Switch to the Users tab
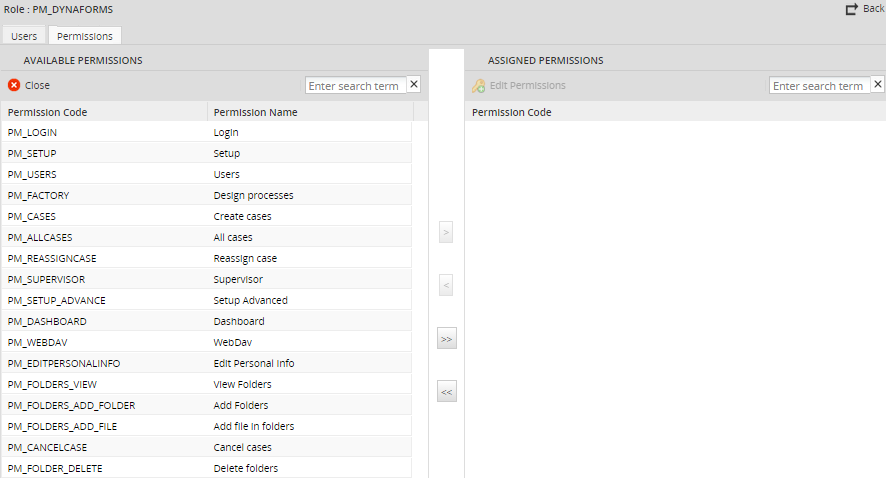This screenshot has width=886, height=478. (x=24, y=36)
